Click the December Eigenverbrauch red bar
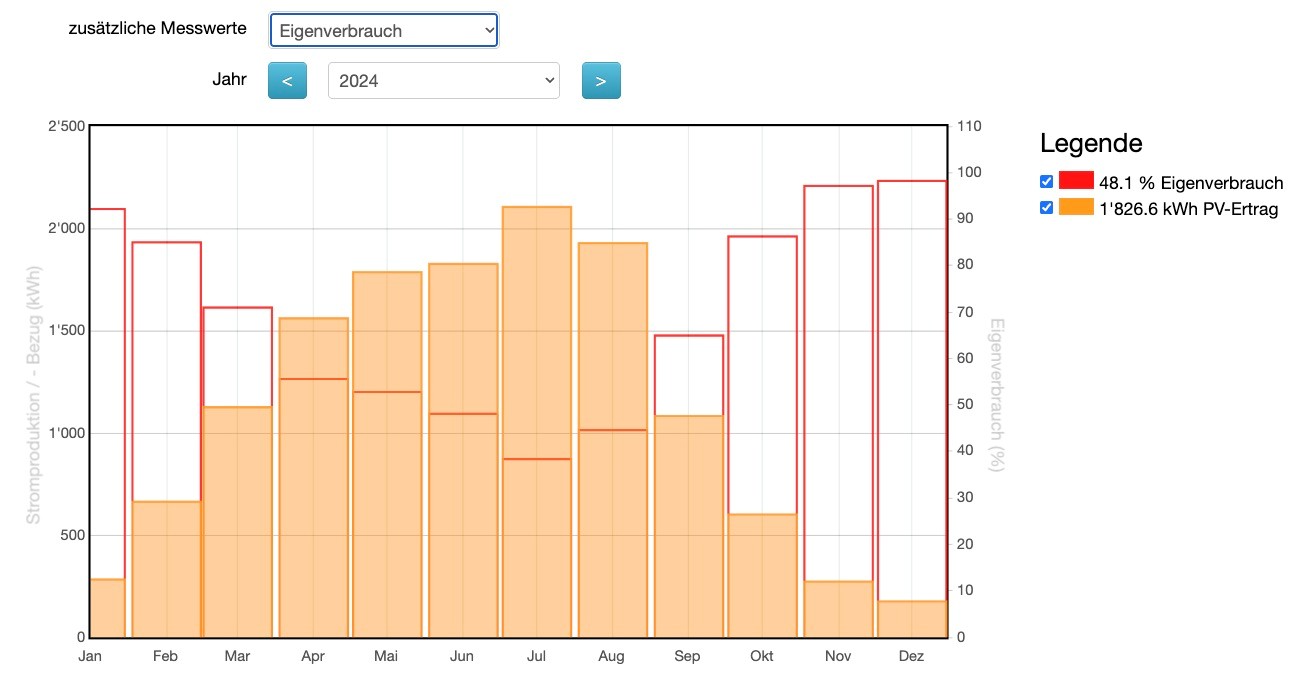 (x=912, y=390)
